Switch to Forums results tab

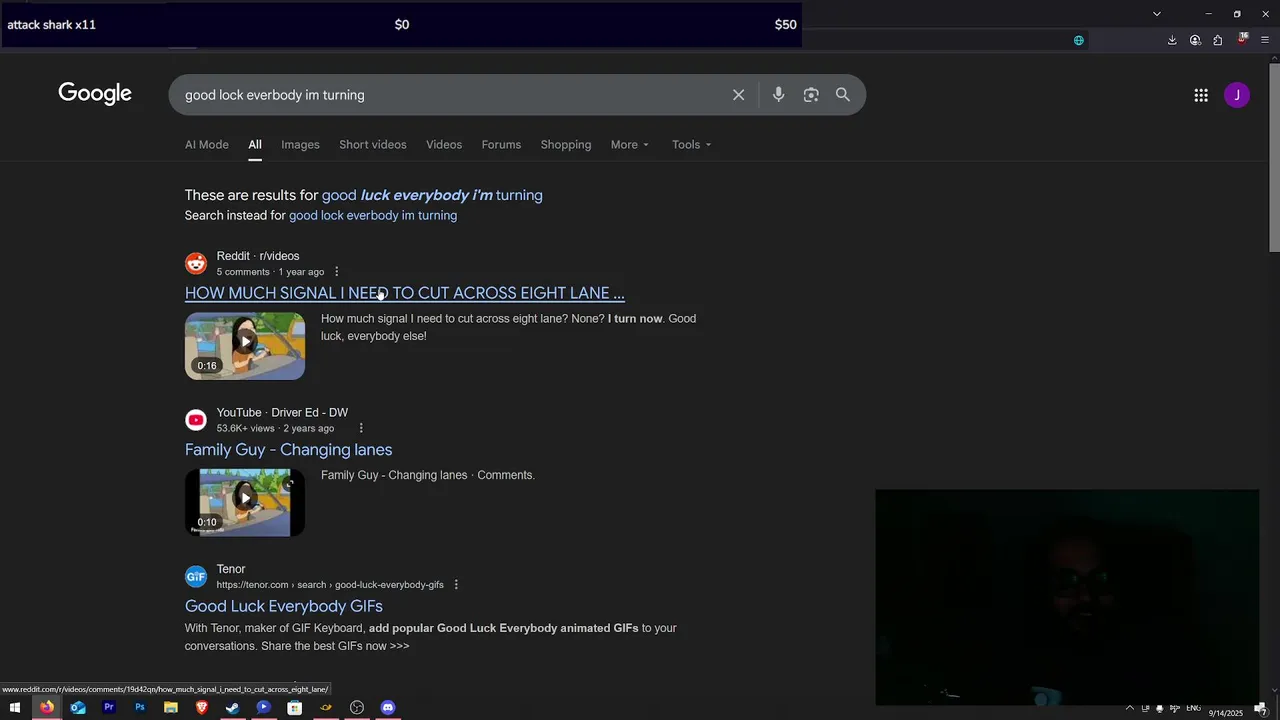click(x=501, y=145)
